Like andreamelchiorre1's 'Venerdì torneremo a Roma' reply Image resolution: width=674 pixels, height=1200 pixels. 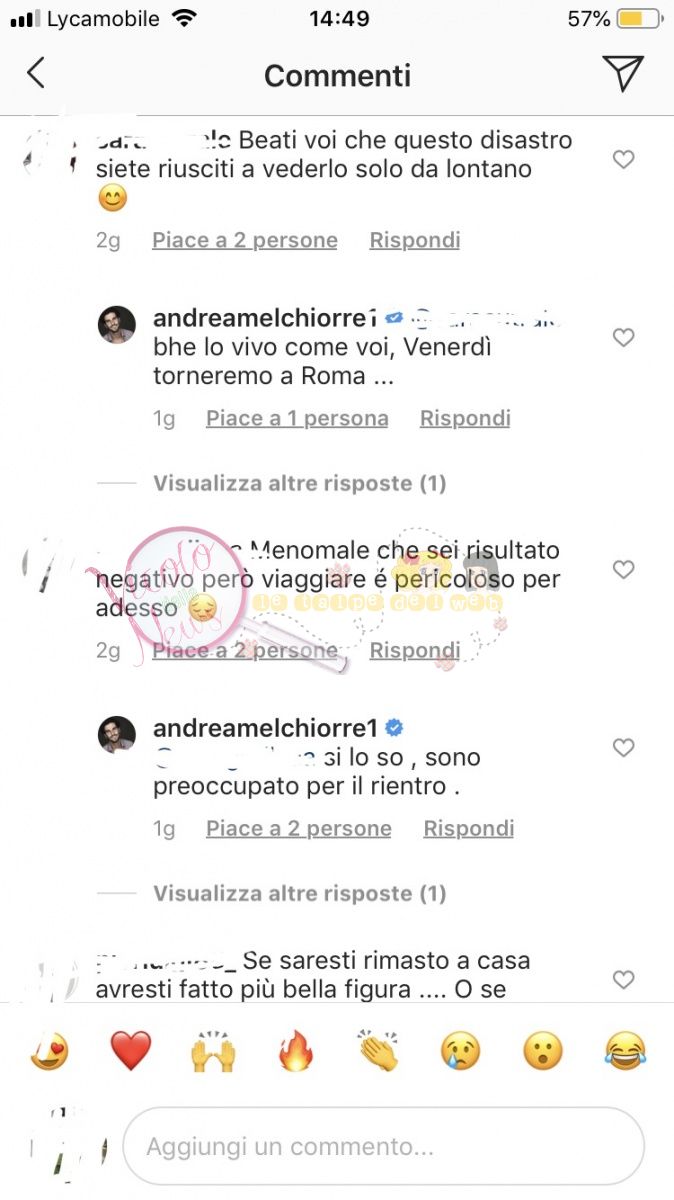[624, 338]
